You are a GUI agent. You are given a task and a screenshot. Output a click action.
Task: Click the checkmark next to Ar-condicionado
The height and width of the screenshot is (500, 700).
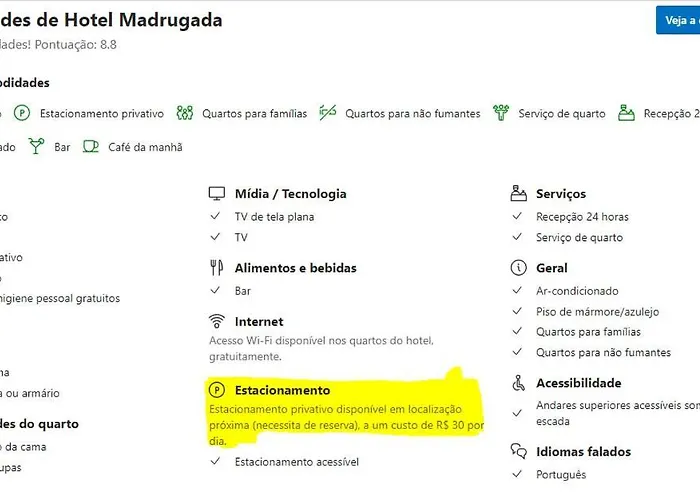[517, 290]
